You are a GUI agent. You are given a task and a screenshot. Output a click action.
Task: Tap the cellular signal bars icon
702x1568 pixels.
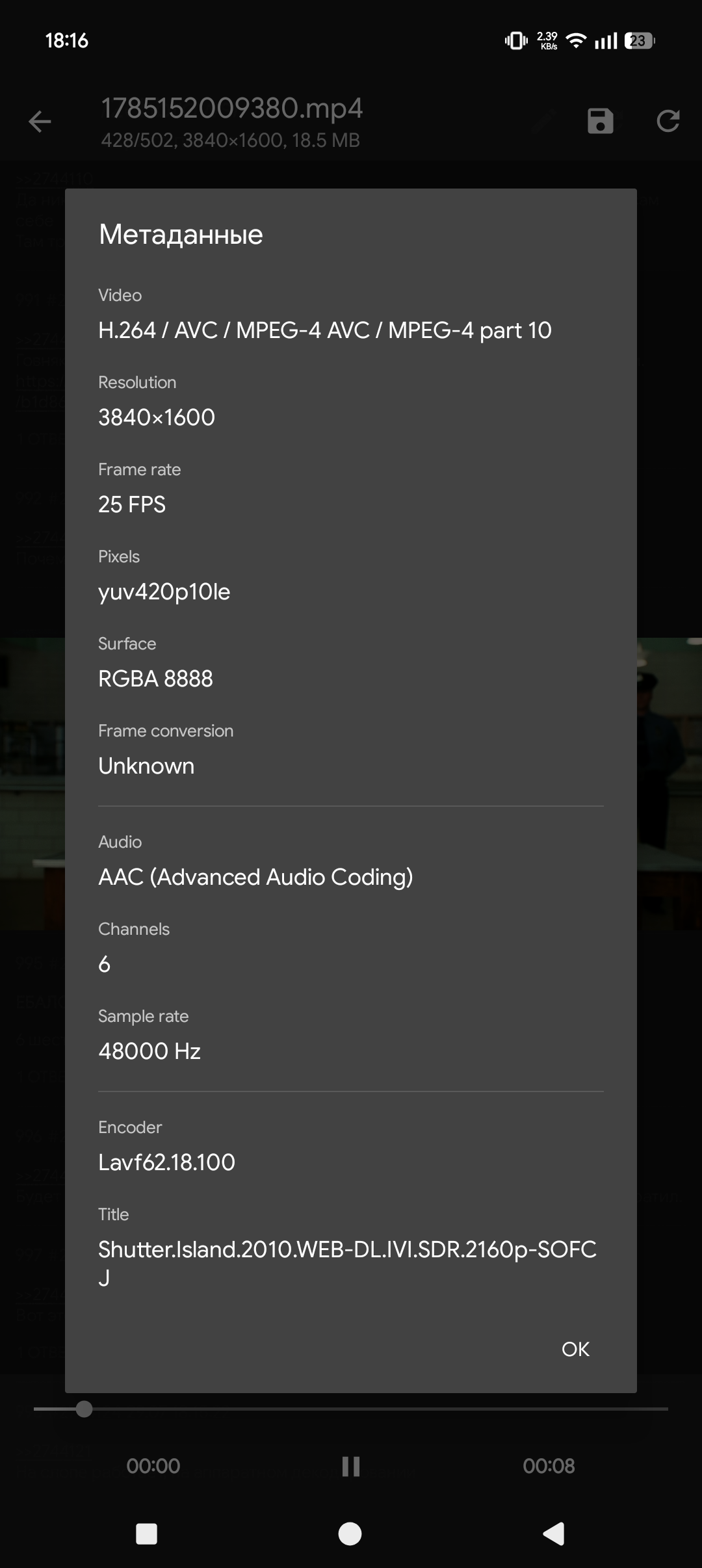pos(606,41)
